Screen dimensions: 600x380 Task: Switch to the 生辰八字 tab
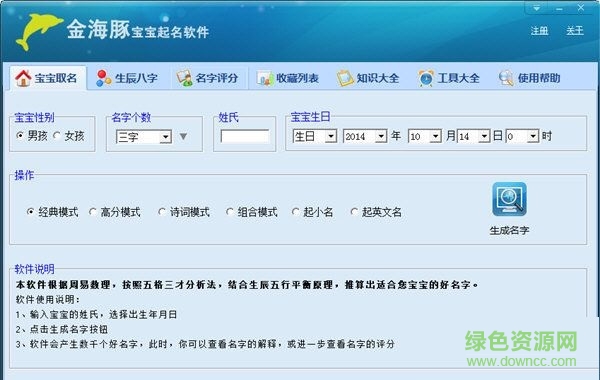pyautogui.click(x=127, y=78)
